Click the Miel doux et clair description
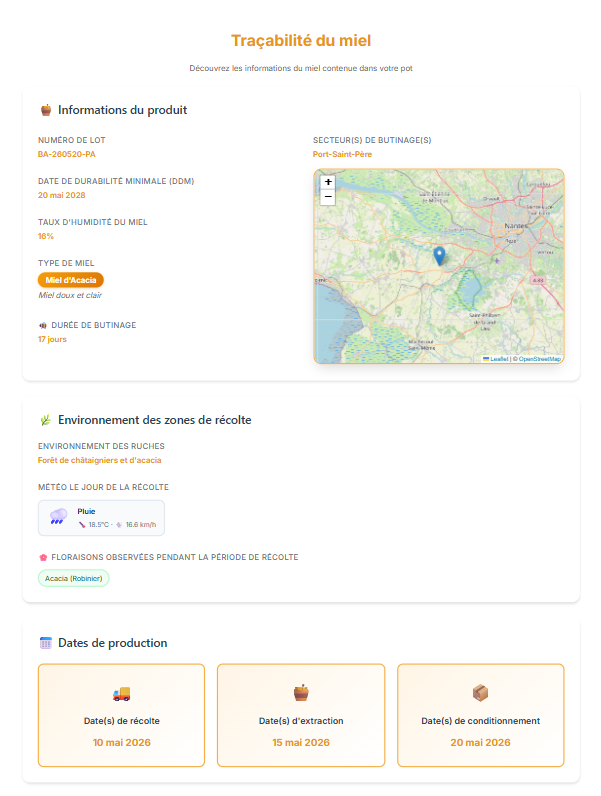601x796 pixels. 70,295
